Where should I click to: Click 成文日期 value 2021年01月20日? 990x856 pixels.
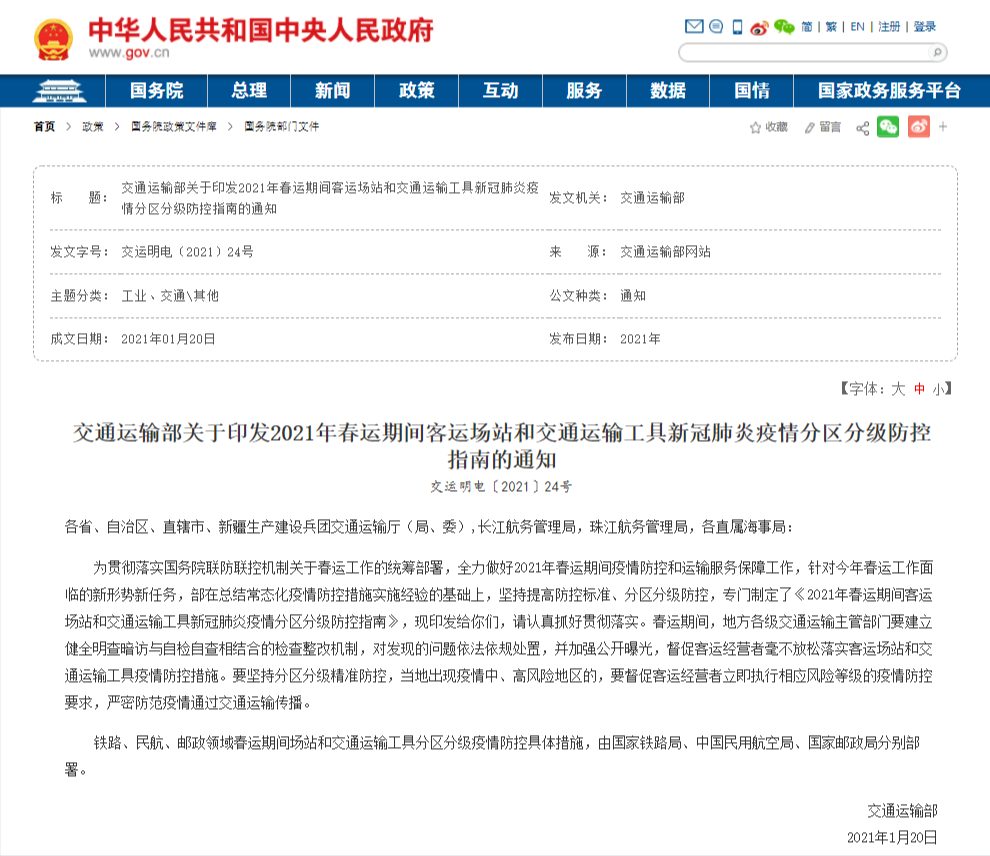[168, 339]
